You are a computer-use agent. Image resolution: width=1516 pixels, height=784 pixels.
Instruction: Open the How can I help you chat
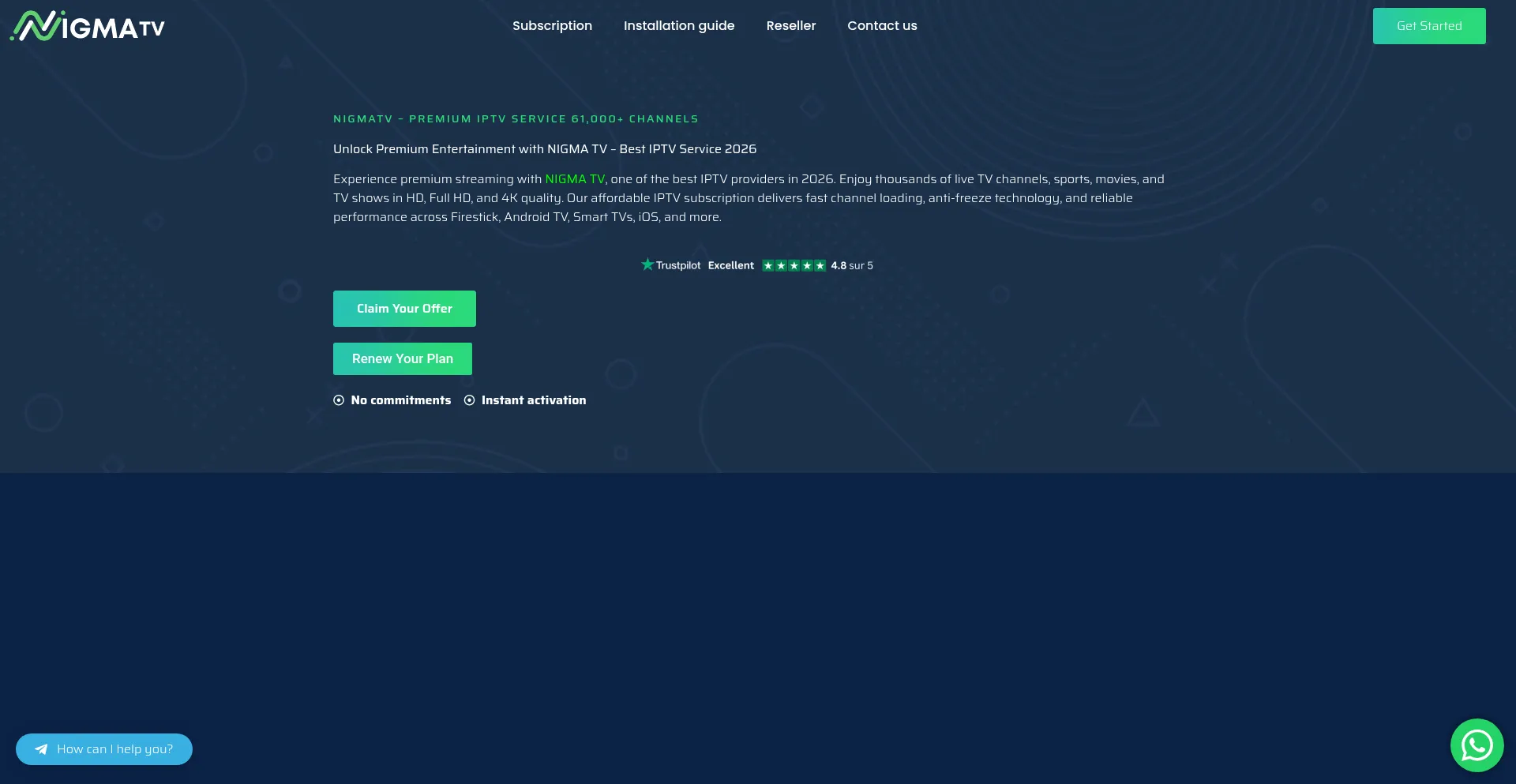tap(104, 749)
